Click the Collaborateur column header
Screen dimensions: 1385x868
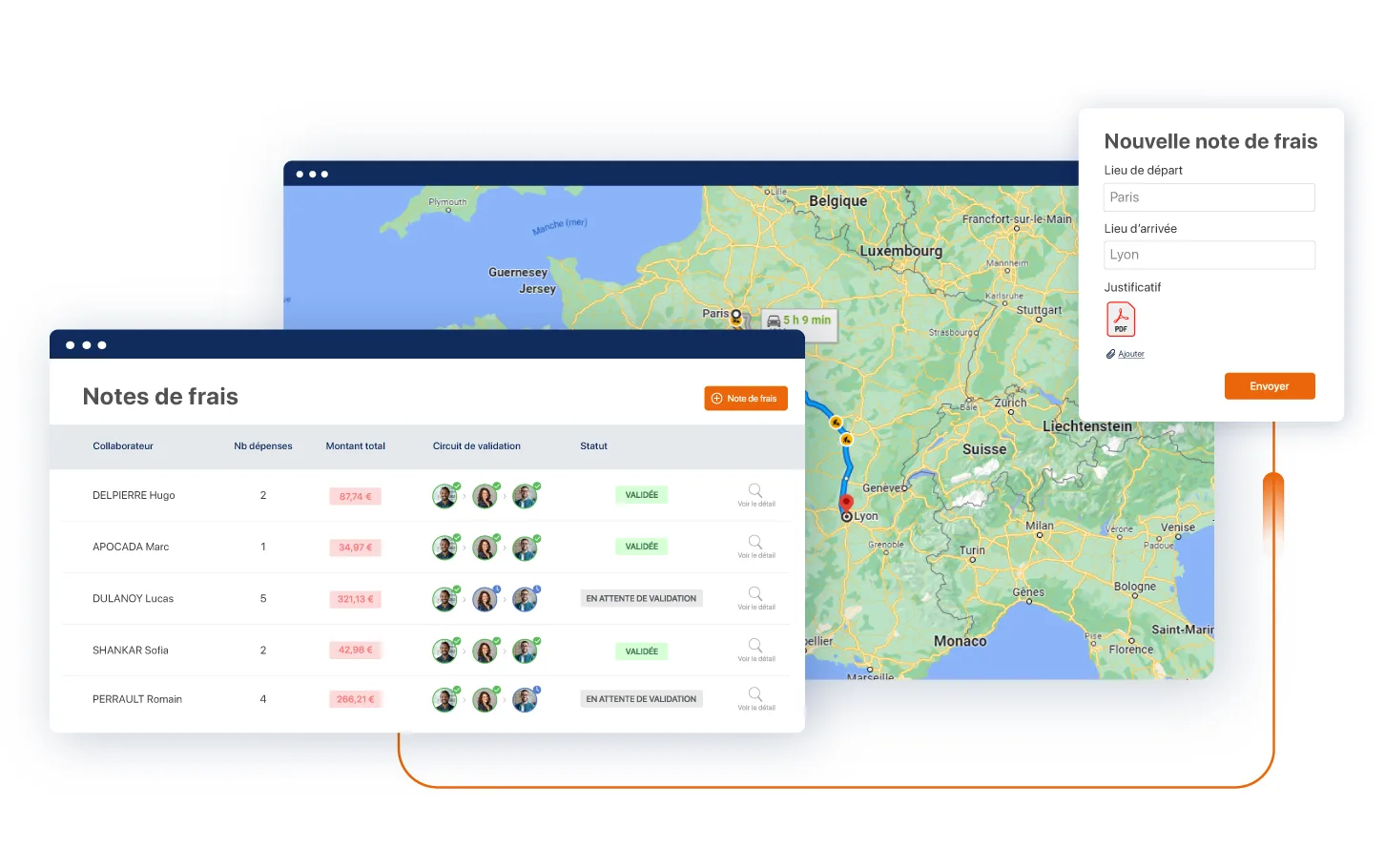click(123, 446)
